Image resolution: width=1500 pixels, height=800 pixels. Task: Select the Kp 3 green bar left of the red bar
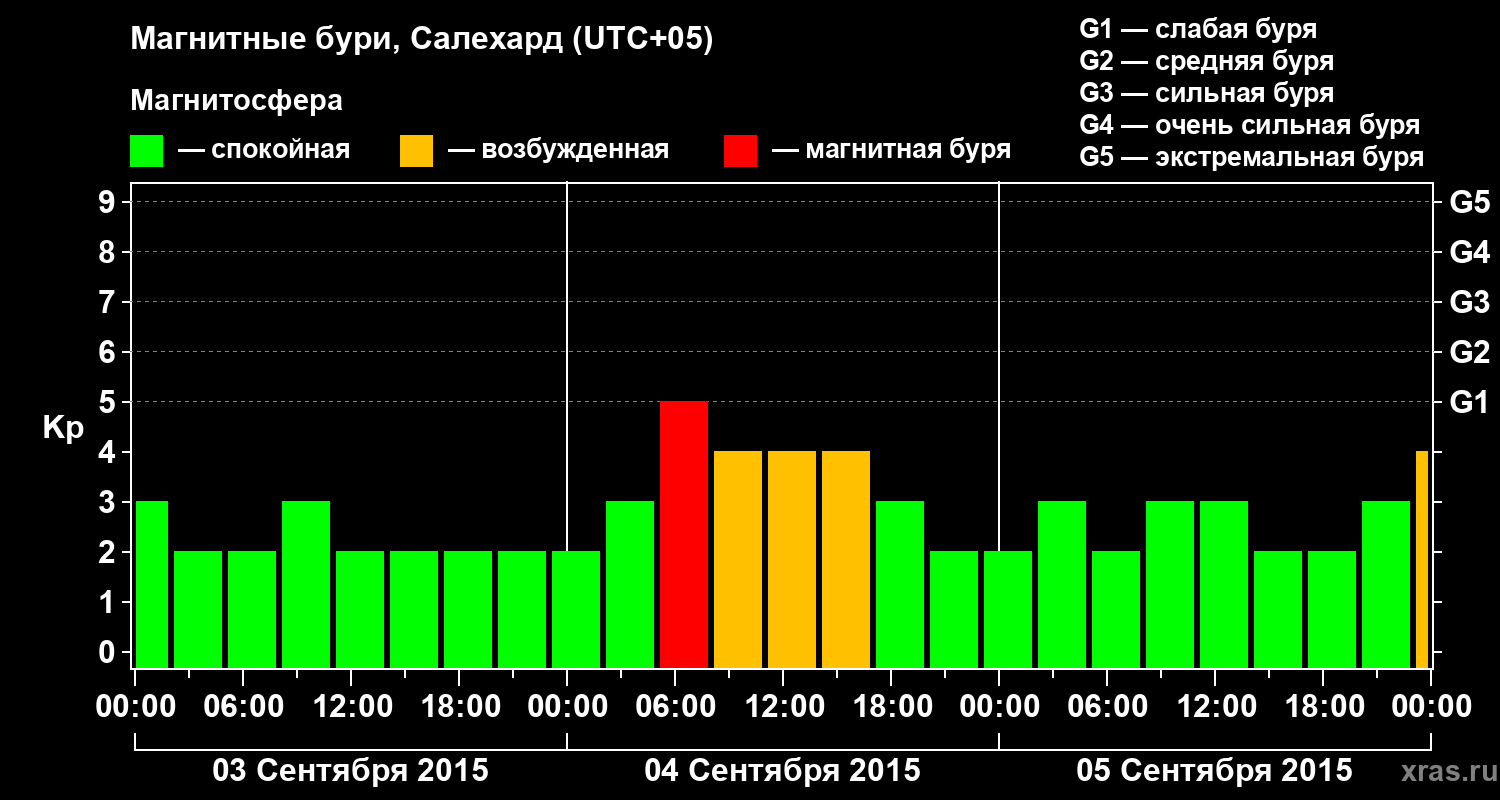630,585
